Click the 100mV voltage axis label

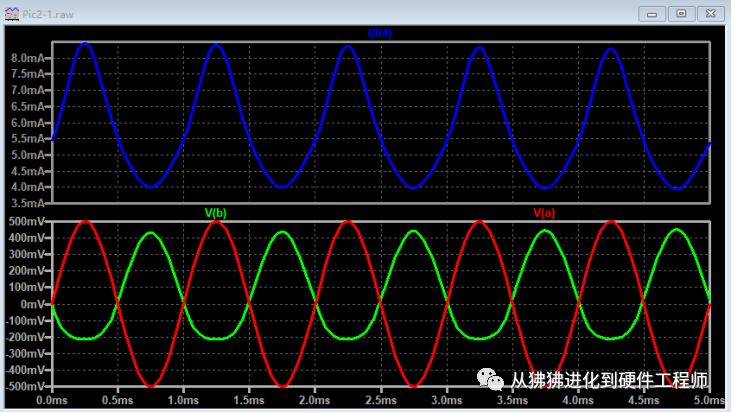click(26, 287)
